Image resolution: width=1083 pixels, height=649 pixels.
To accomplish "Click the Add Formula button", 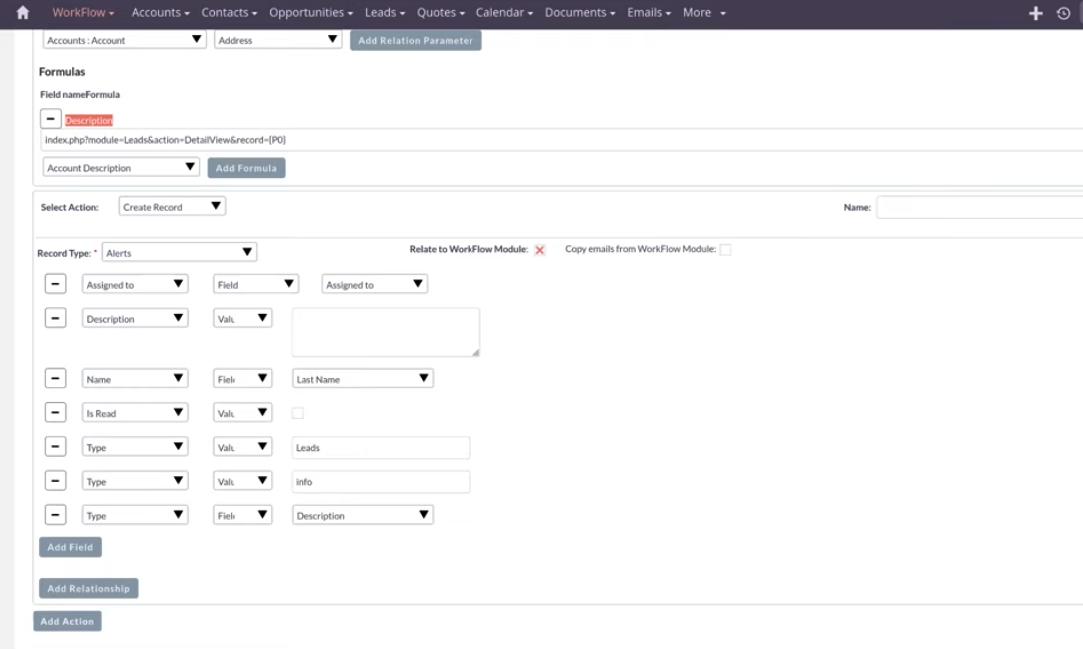I will click(x=246, y=167).
